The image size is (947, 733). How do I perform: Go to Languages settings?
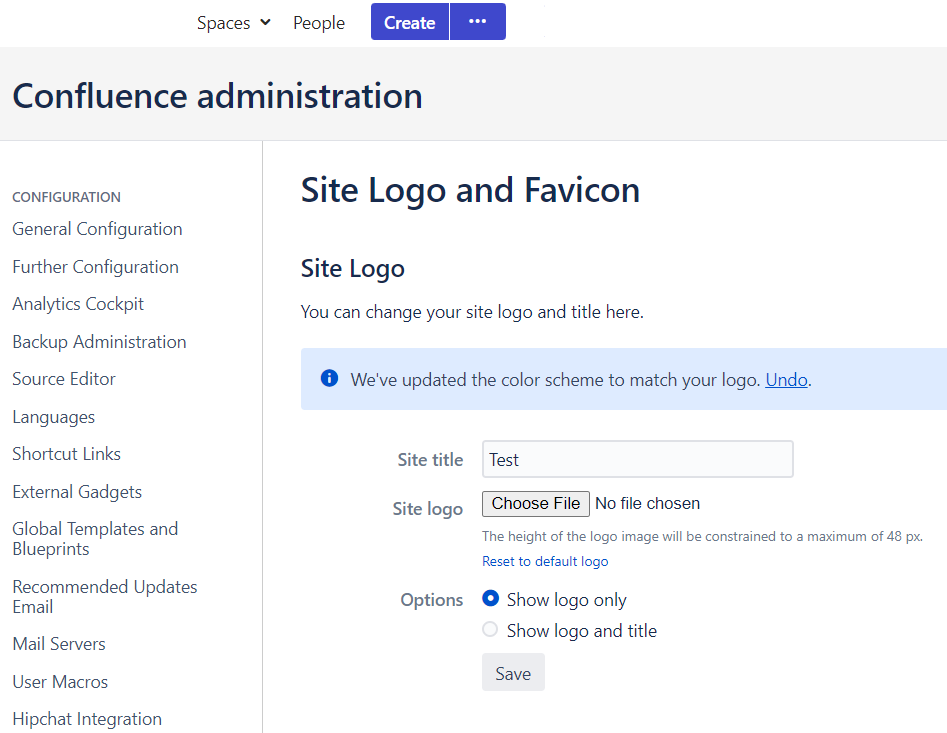tap(54, 417)
